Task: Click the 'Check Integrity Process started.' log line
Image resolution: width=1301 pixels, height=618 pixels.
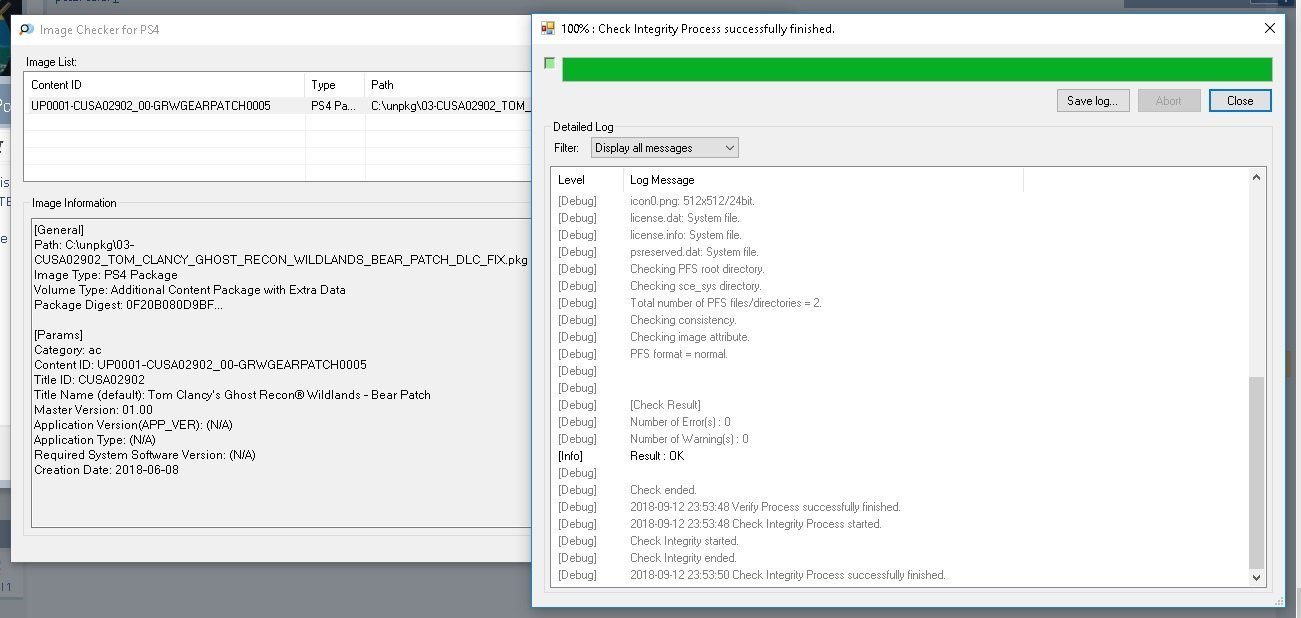Action: 756,524
